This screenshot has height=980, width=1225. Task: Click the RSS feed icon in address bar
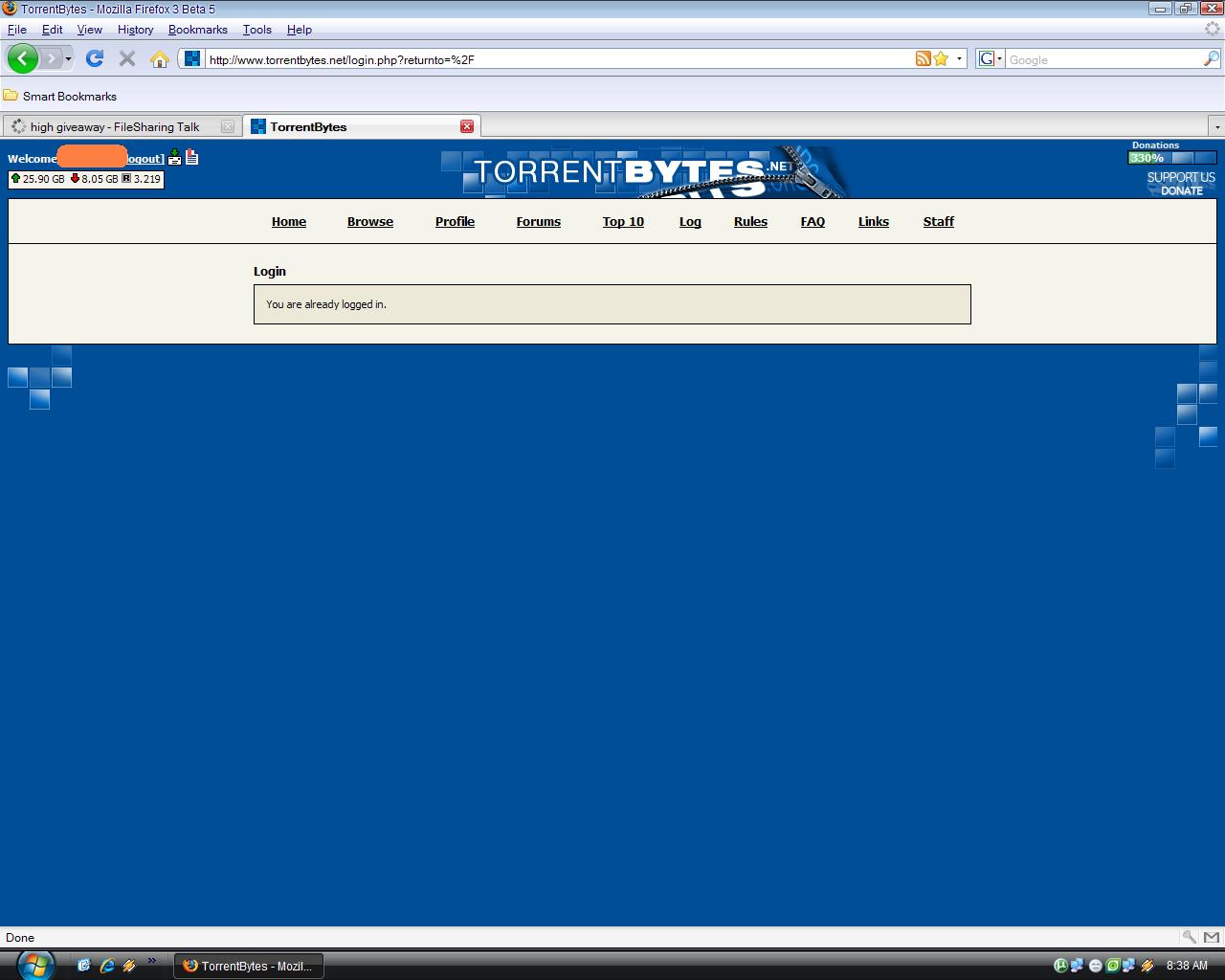(923, 58)
